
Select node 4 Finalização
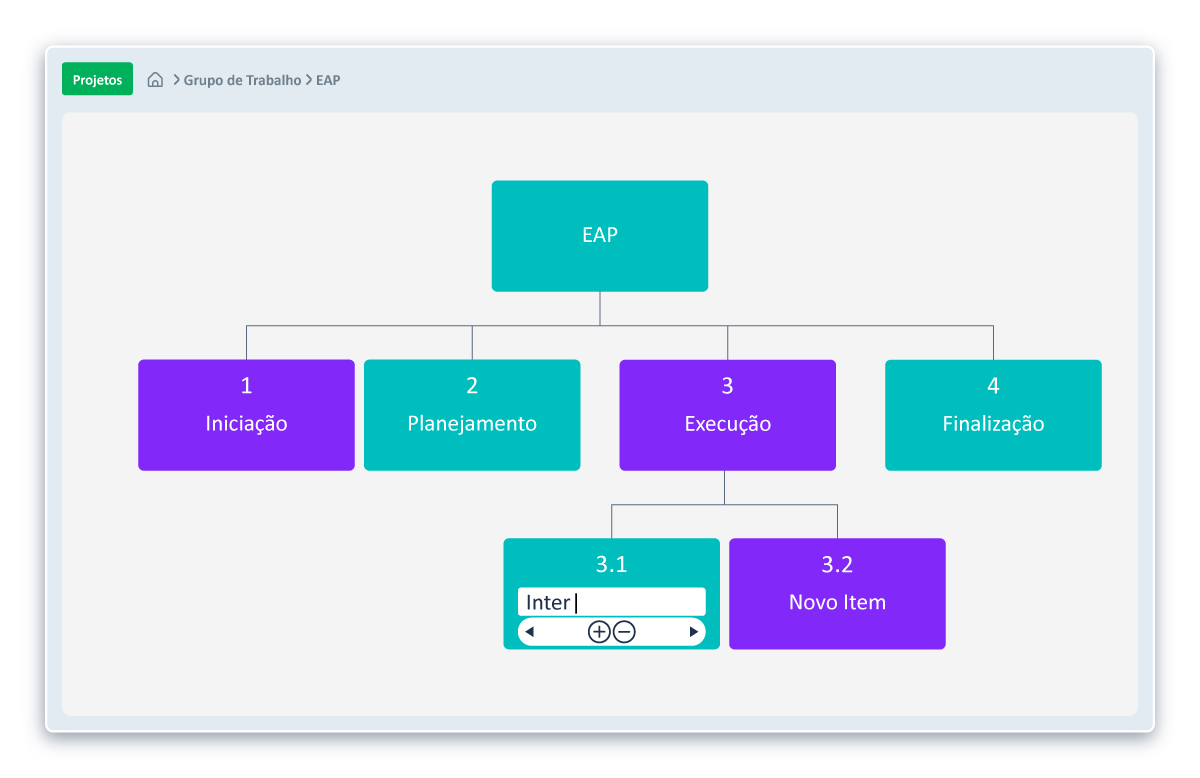(993, 415)
